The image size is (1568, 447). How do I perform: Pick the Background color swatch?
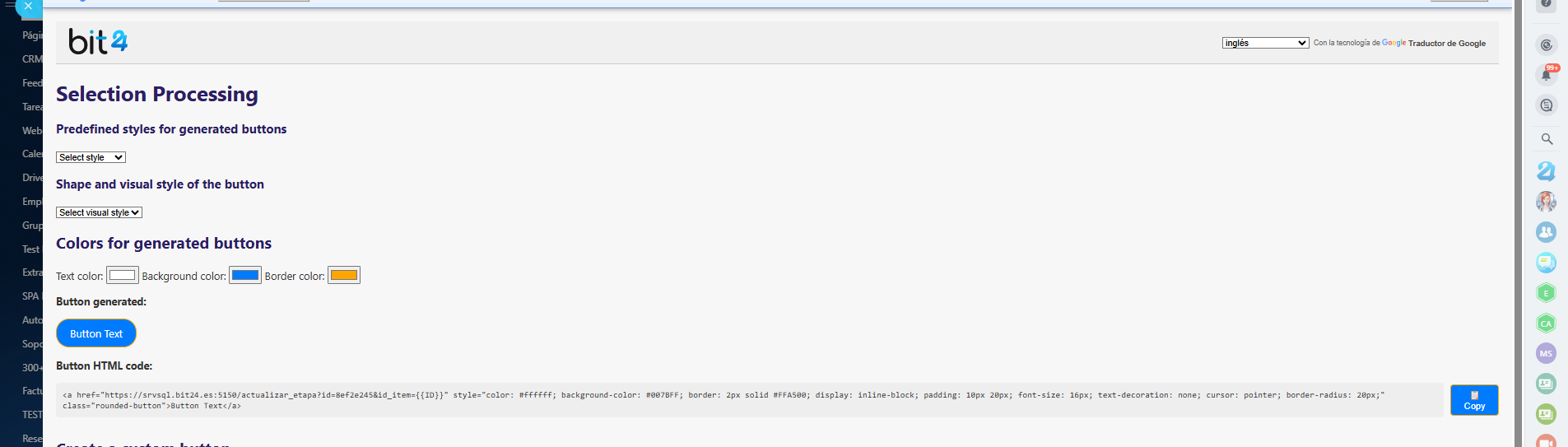point(245,275)
